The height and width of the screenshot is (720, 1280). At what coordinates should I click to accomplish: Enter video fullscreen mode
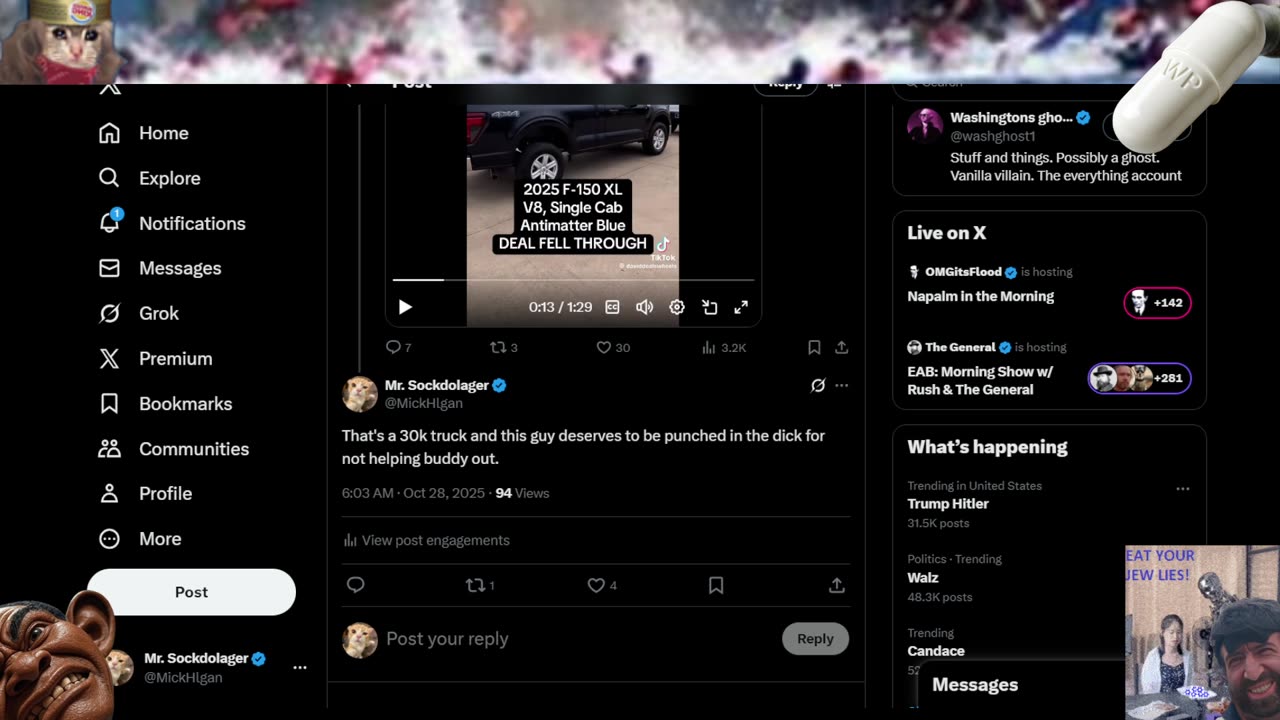pos(741,307)
